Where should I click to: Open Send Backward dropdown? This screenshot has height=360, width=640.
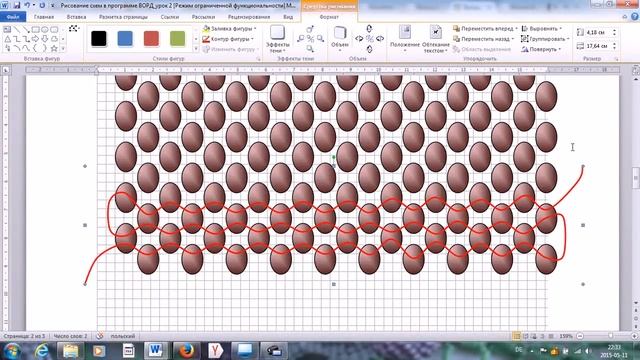[513, 39]
